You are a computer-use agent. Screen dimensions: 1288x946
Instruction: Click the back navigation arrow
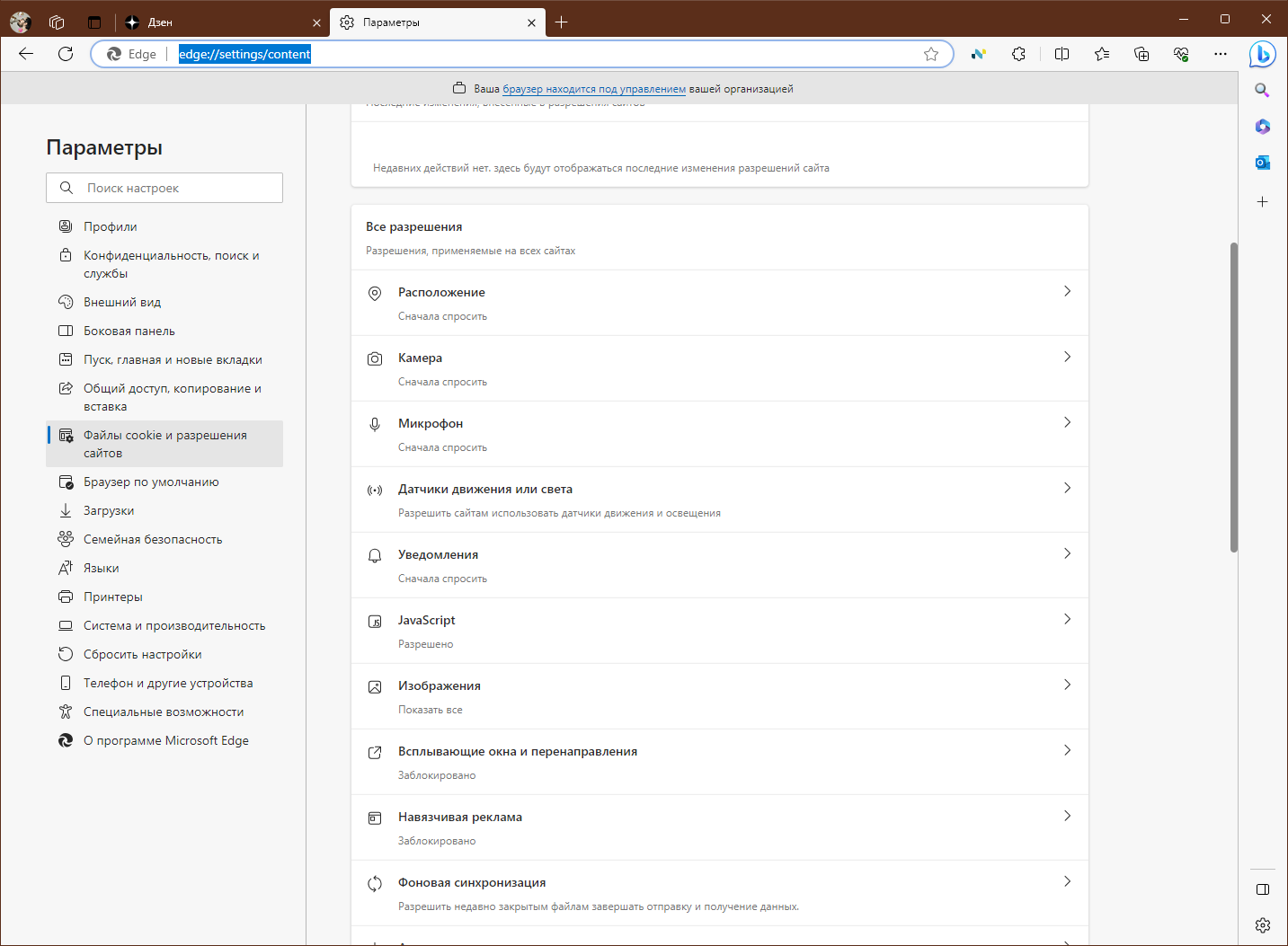click(x=26, y=54)
